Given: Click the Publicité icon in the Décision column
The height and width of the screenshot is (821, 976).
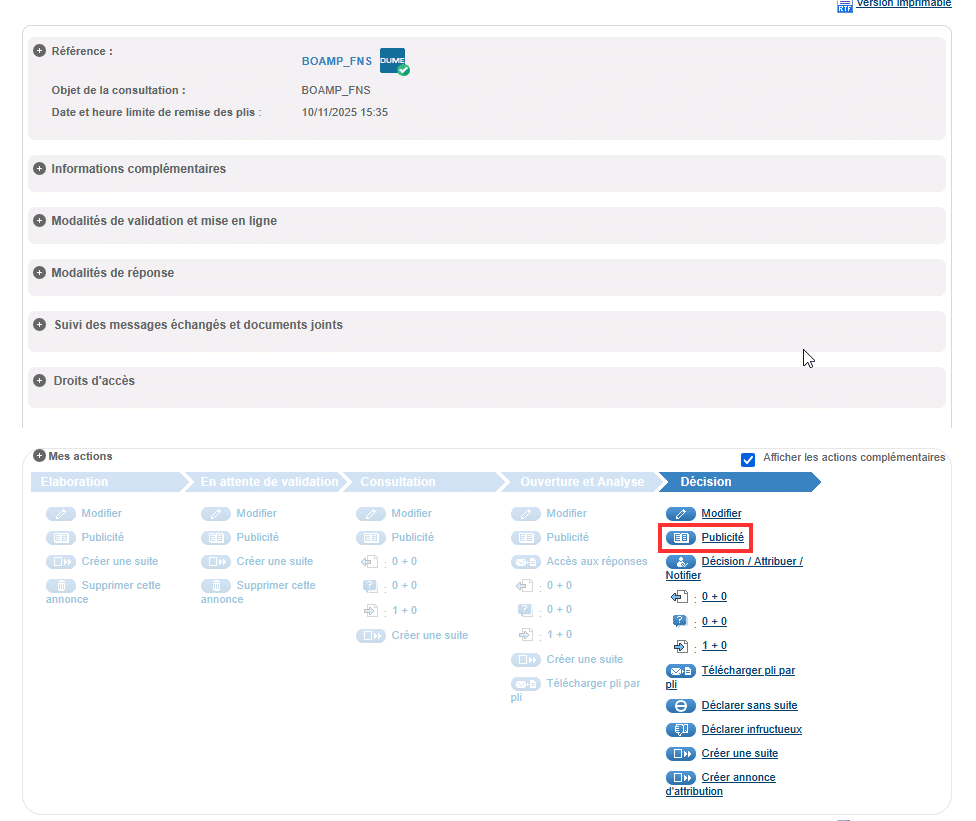Looking at the screenshot, I should (681, 537).
